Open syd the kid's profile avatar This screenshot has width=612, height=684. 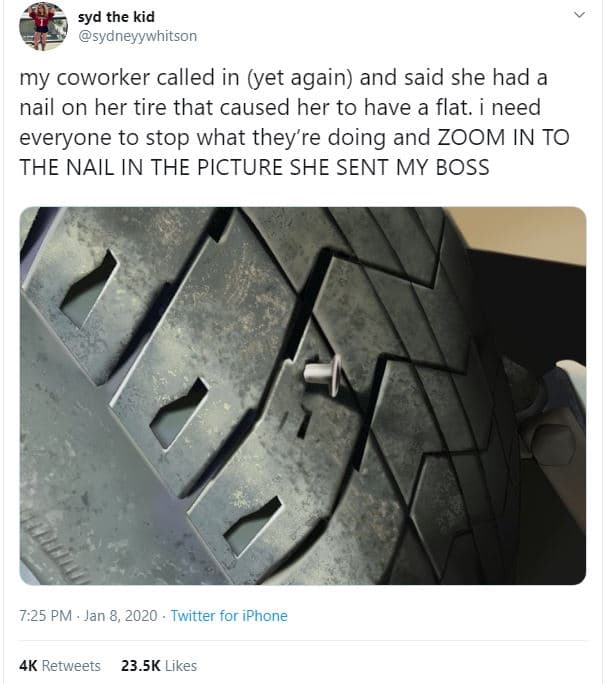point(43,26)
